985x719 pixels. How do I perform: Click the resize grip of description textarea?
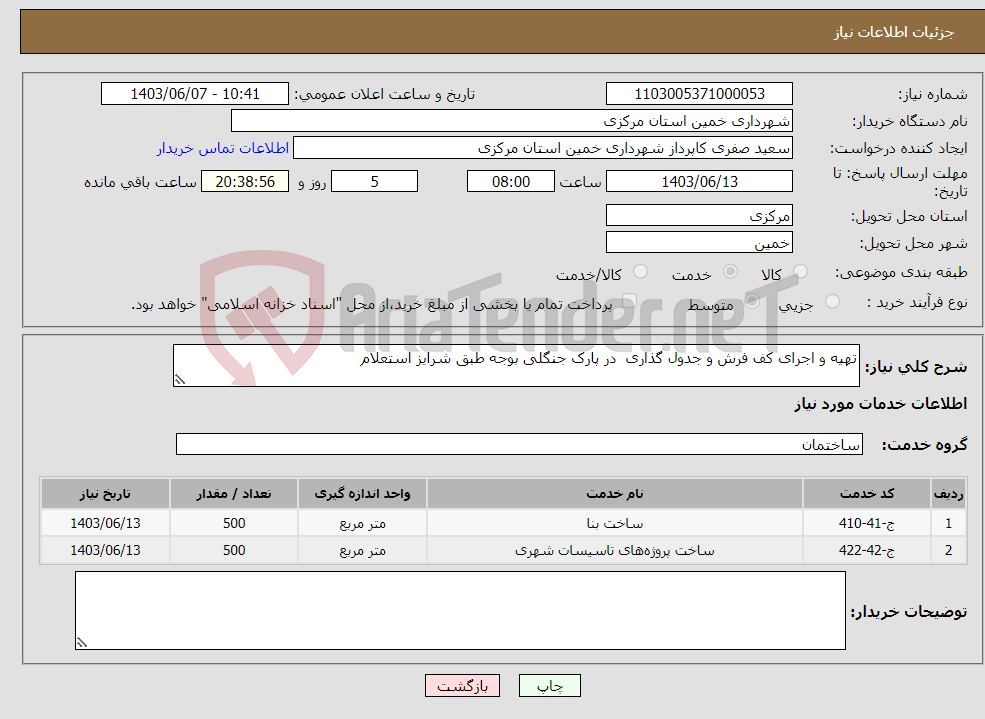(x=180, y=380)
